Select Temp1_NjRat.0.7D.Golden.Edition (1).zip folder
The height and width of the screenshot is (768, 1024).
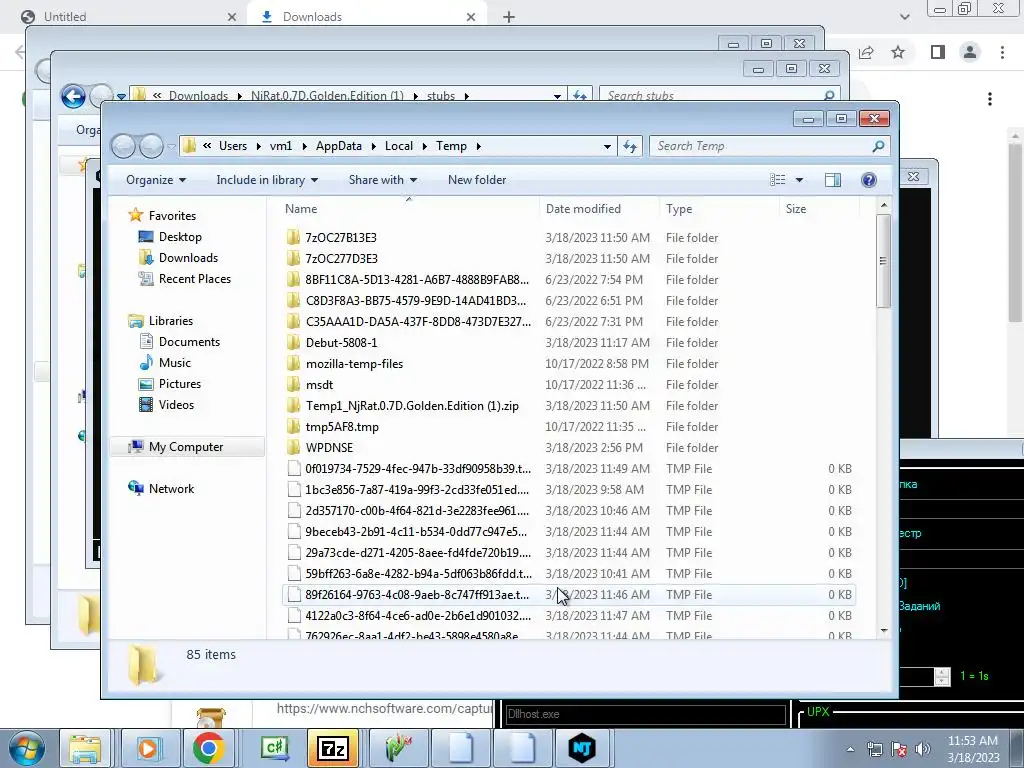[411, 406]
